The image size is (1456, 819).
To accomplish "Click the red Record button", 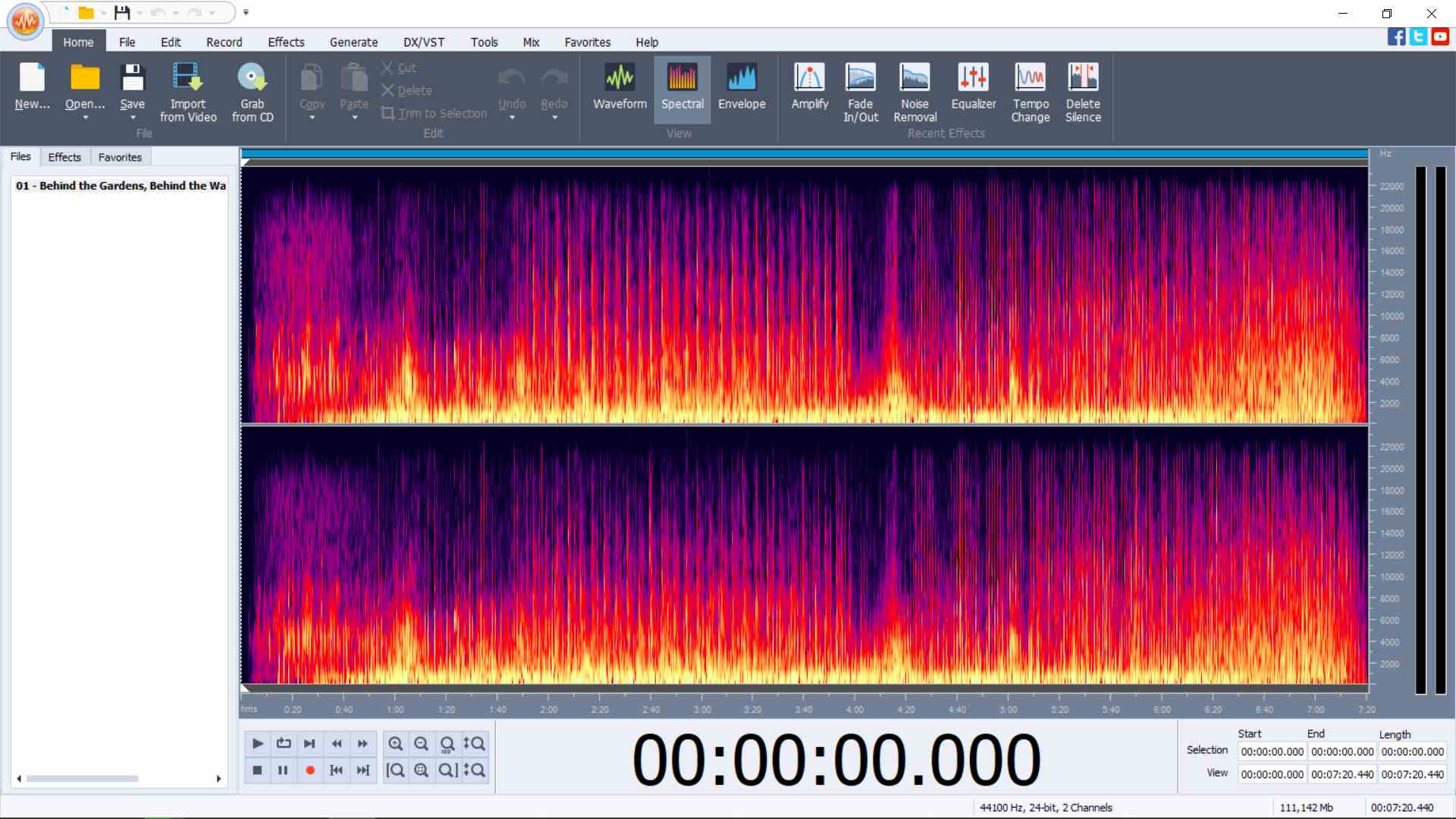I will click(309, 770).
